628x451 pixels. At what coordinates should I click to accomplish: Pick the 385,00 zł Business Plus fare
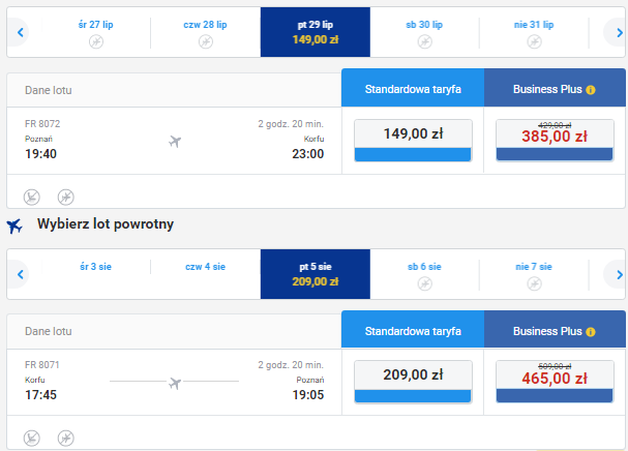554,140
